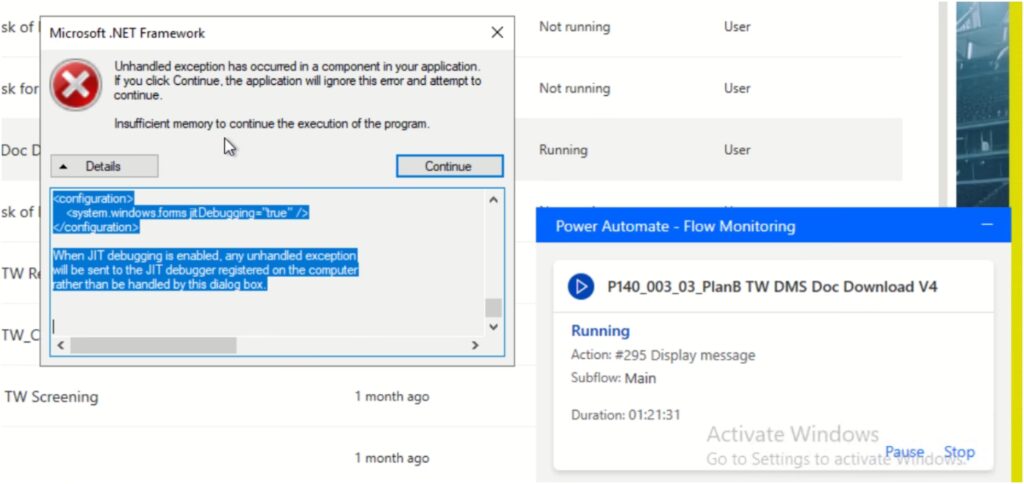Stop the P140_003_03 flow
1024x484 pixels.
click(x=959, y=452)
